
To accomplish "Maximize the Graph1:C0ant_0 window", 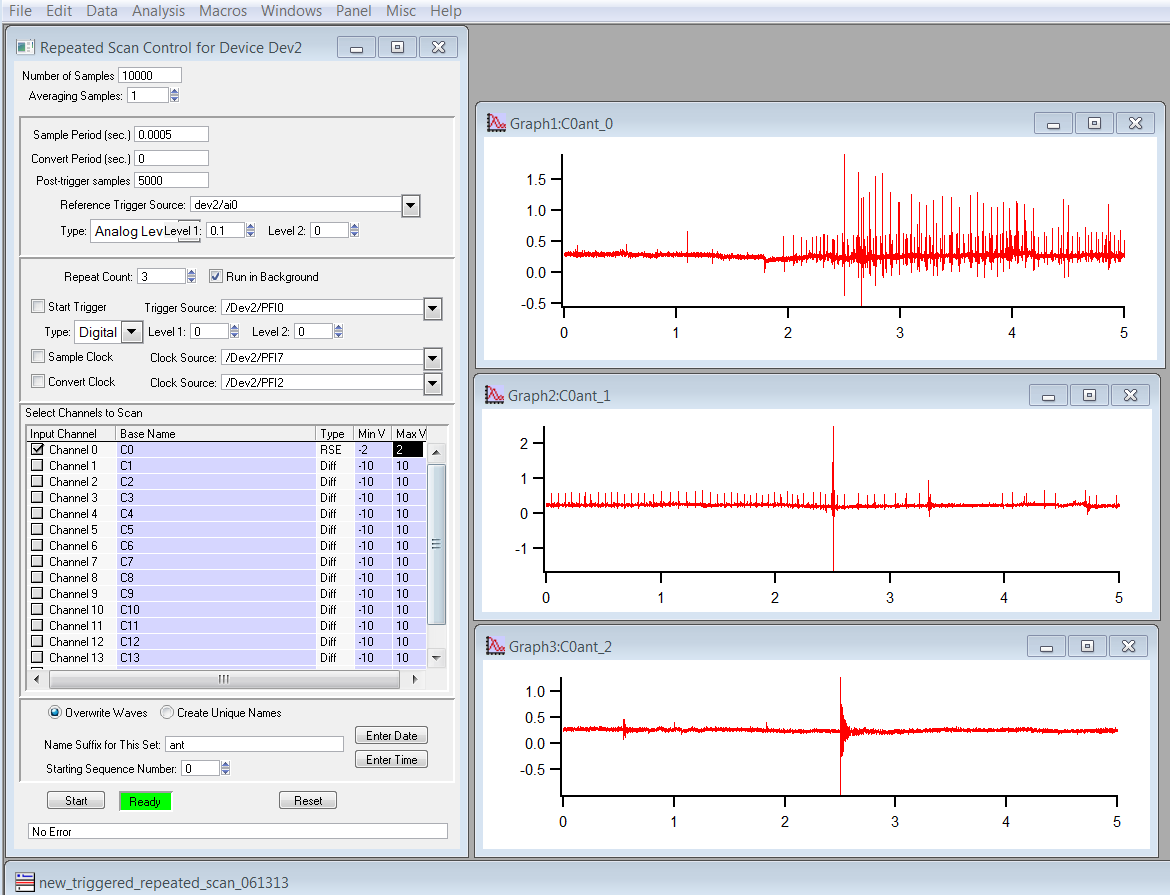I will (x=1094, y=123).
